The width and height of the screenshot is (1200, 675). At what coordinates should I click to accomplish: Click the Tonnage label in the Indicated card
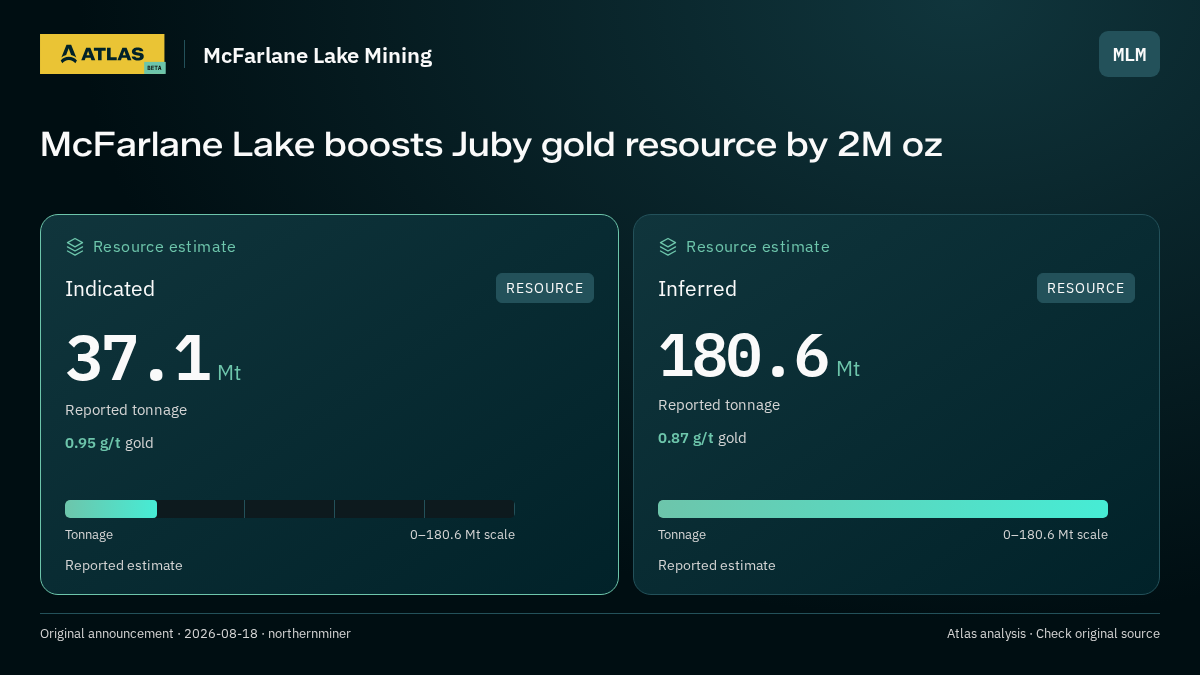click(x=89, y=535)
